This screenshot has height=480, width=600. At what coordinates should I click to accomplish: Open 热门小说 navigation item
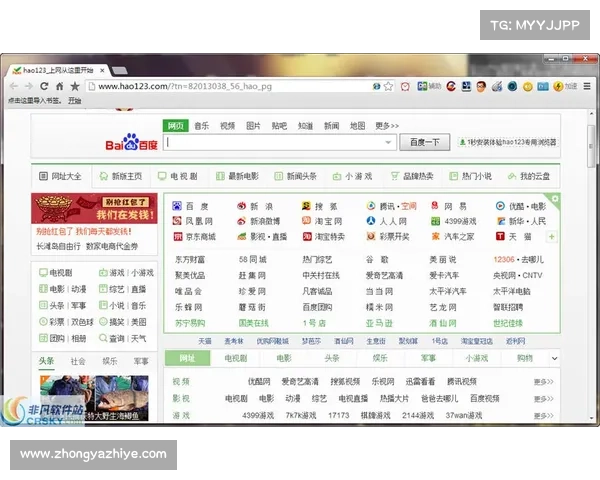coord(471,176)
